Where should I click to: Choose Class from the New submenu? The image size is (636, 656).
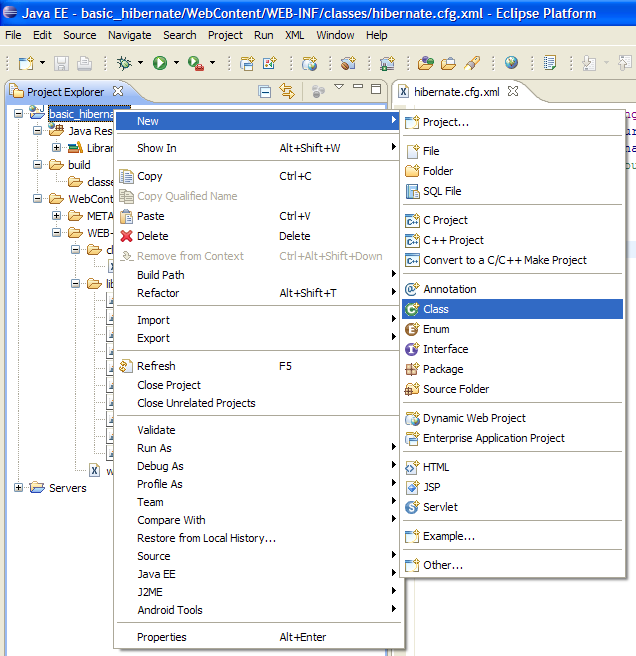click(512, 309)
